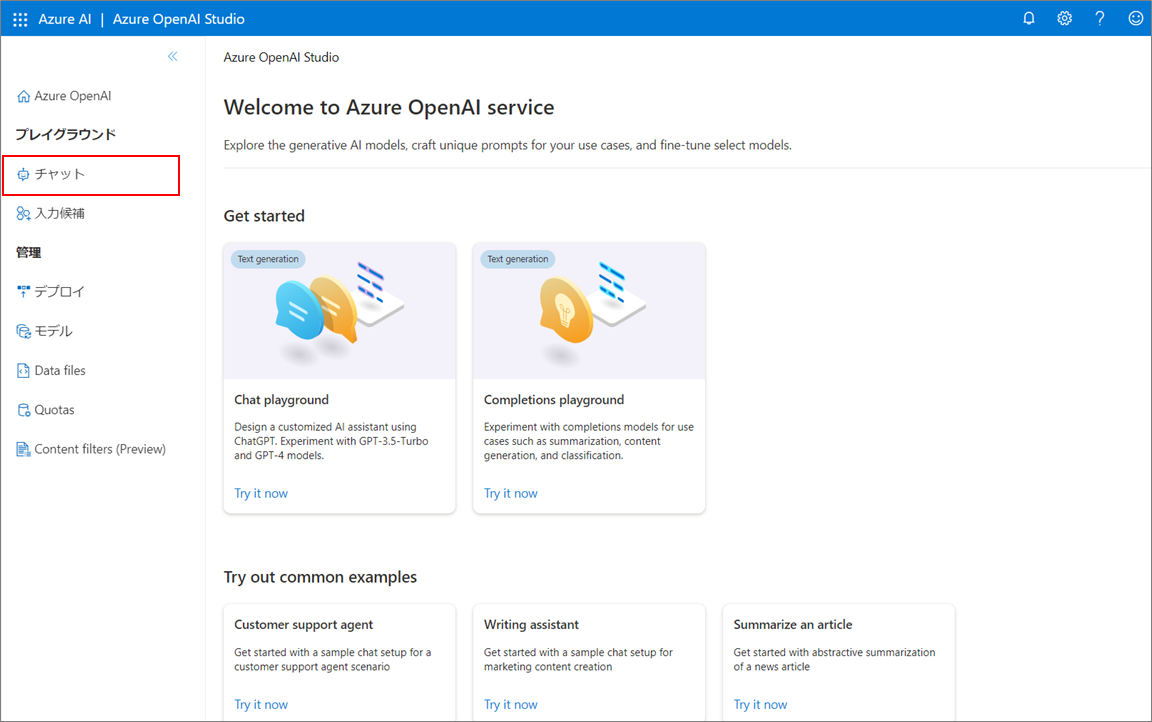The height and width of the screenshot is (722, 1152).
Task: Open the settings gear icon
Action: [1064, 19]
